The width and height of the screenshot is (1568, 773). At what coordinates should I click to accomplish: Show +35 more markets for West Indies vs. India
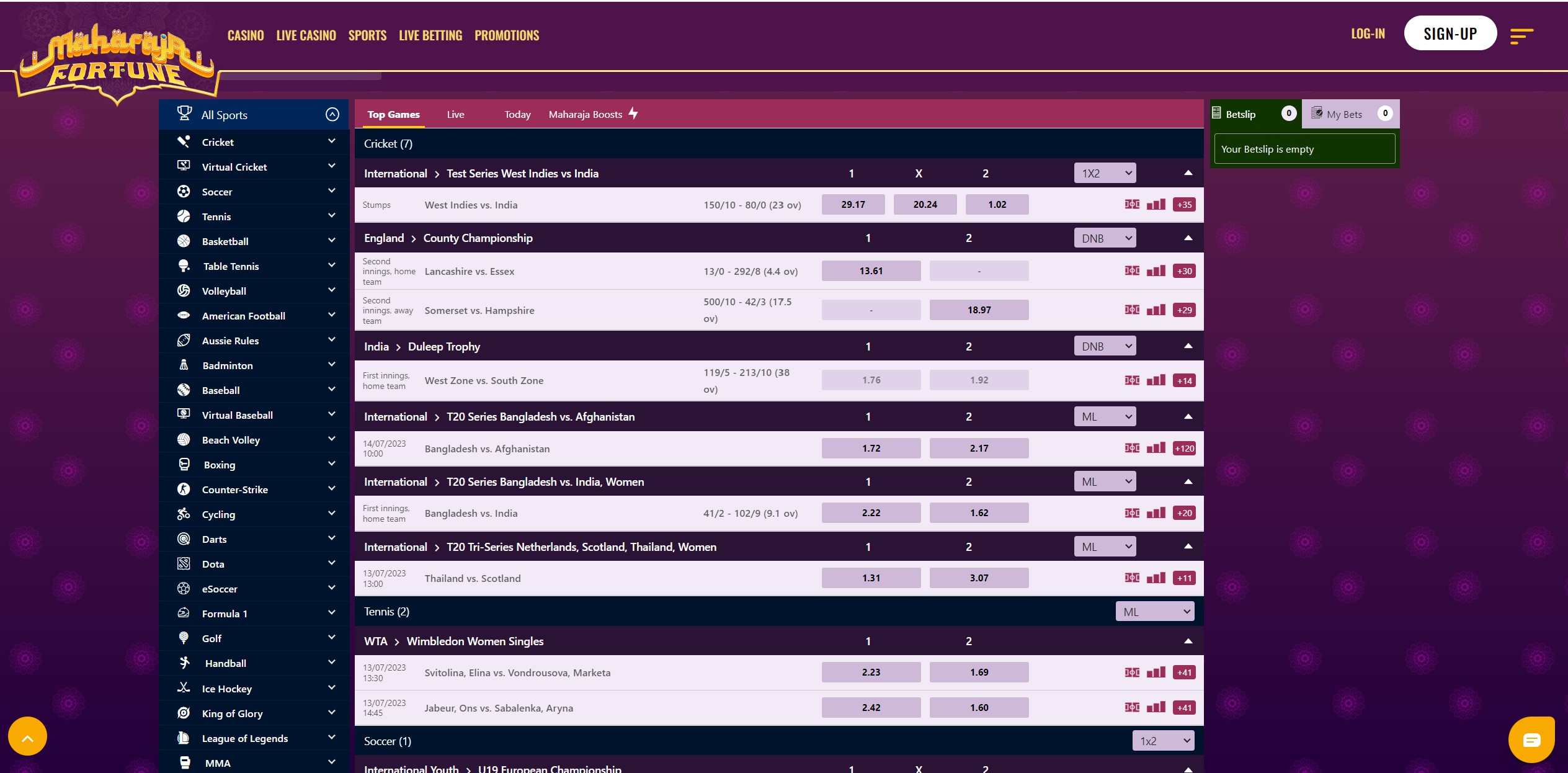pyautogui.click(x=1184, y=204)
